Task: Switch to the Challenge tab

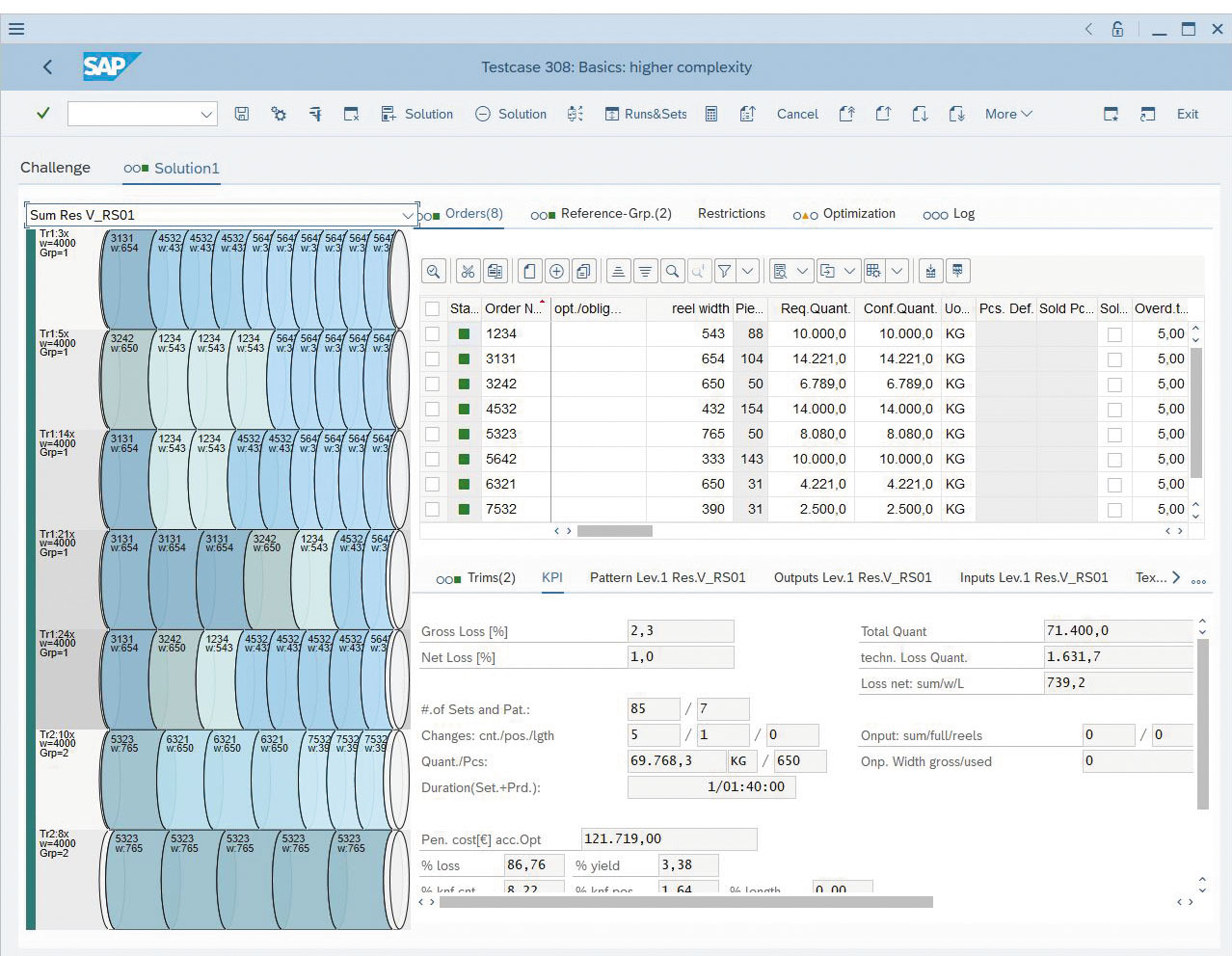Action: pyautogui.click(x=55, y=168)
